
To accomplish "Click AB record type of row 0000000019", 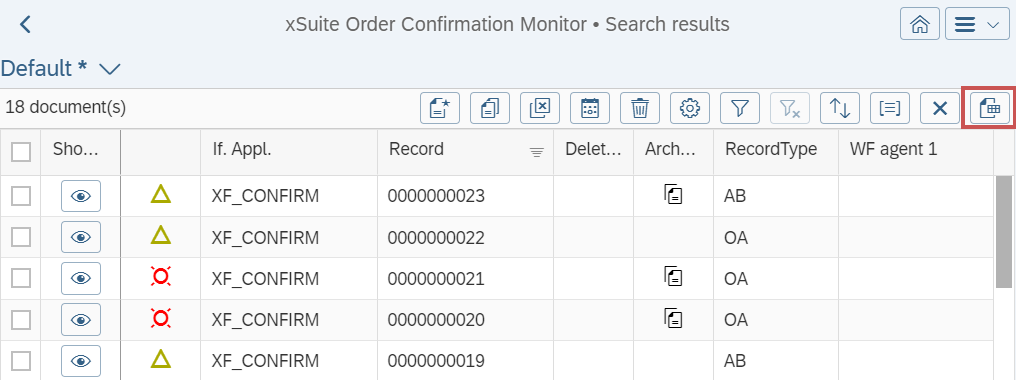I will click(x=735, y=361).
